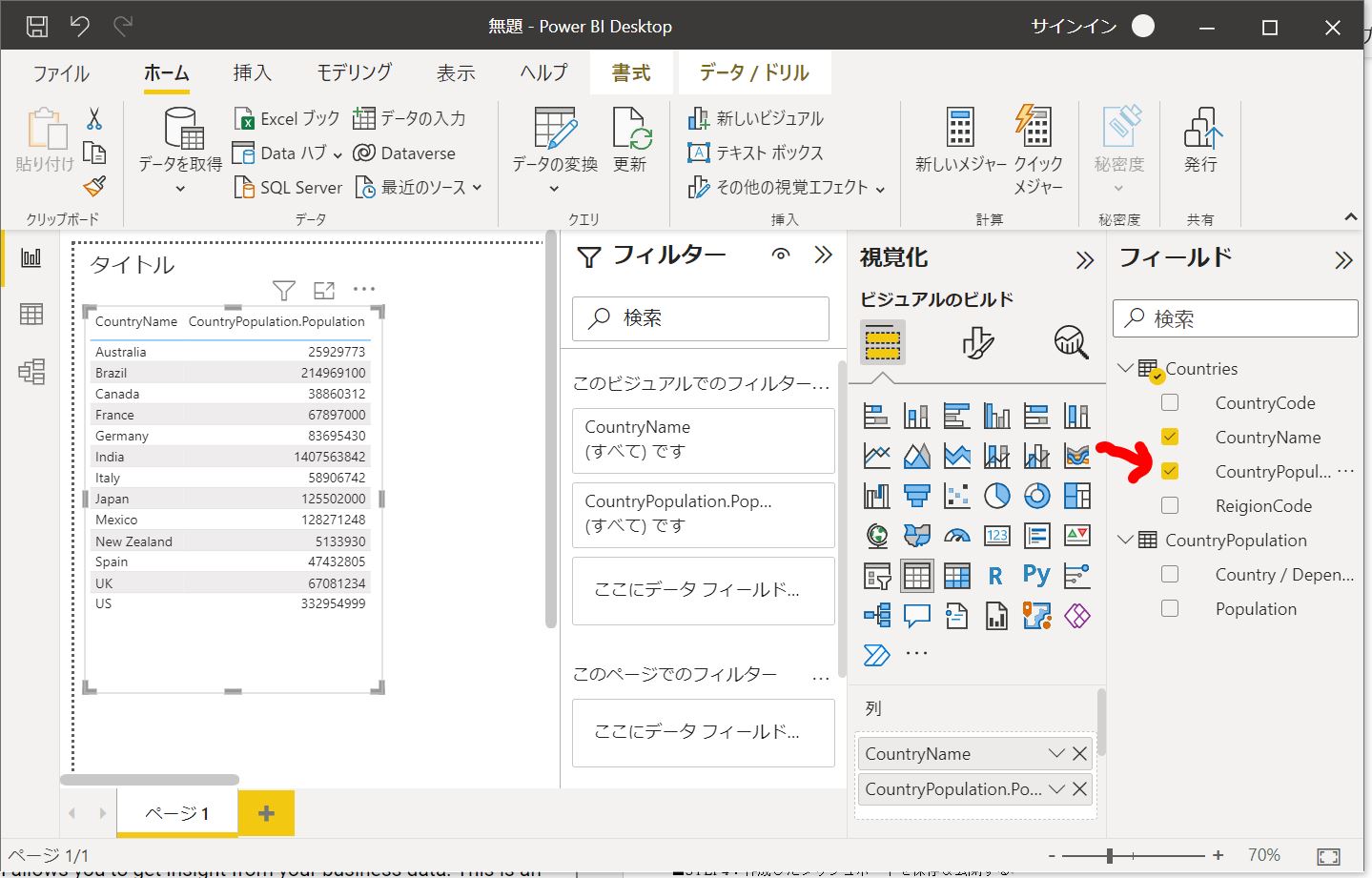Switch to the 書式 ribbon tab
Screen dimensions: 1372x878
coord(630,72)
